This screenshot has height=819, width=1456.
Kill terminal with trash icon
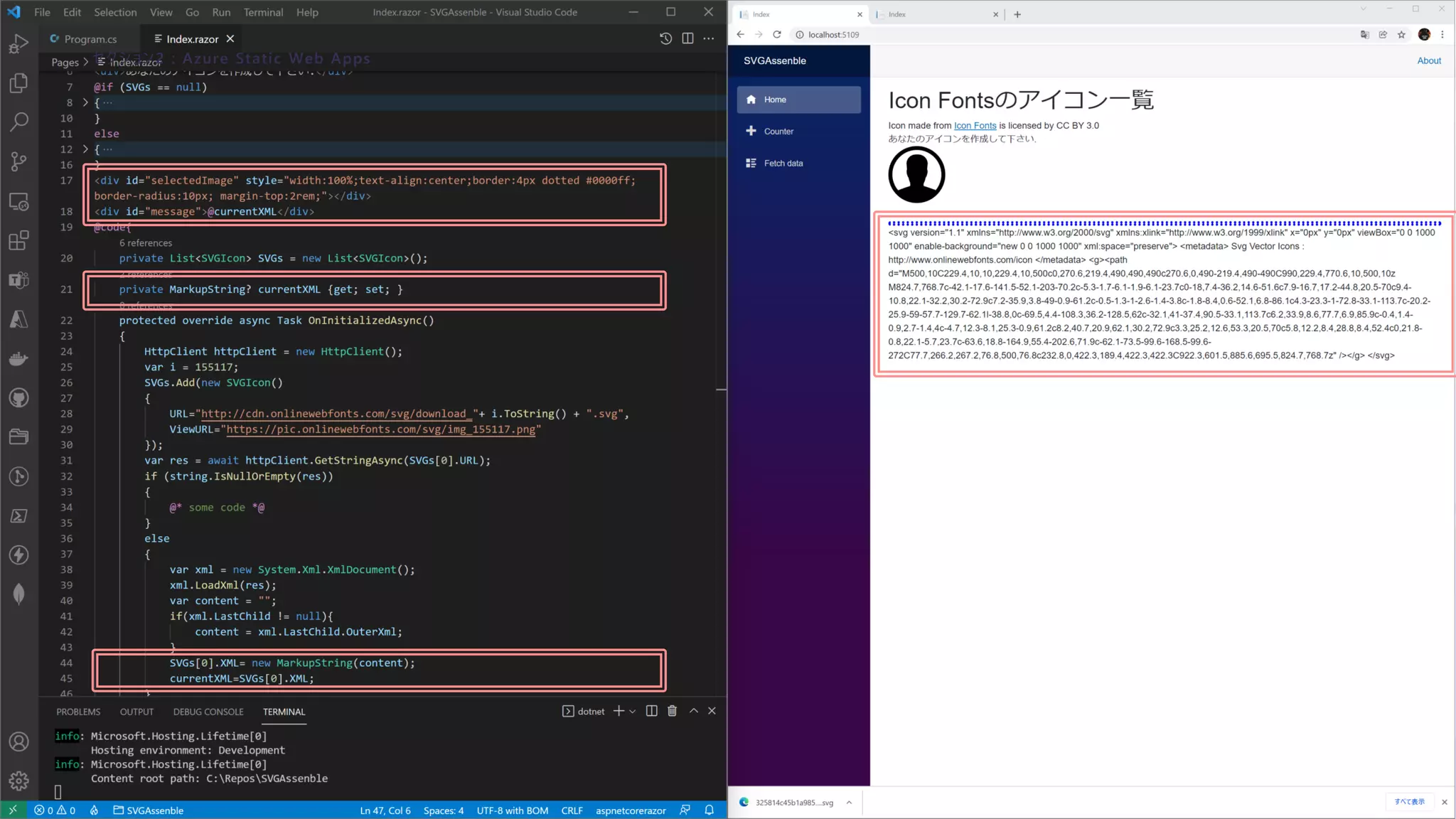pyautogui.click(x=672, y=711)
